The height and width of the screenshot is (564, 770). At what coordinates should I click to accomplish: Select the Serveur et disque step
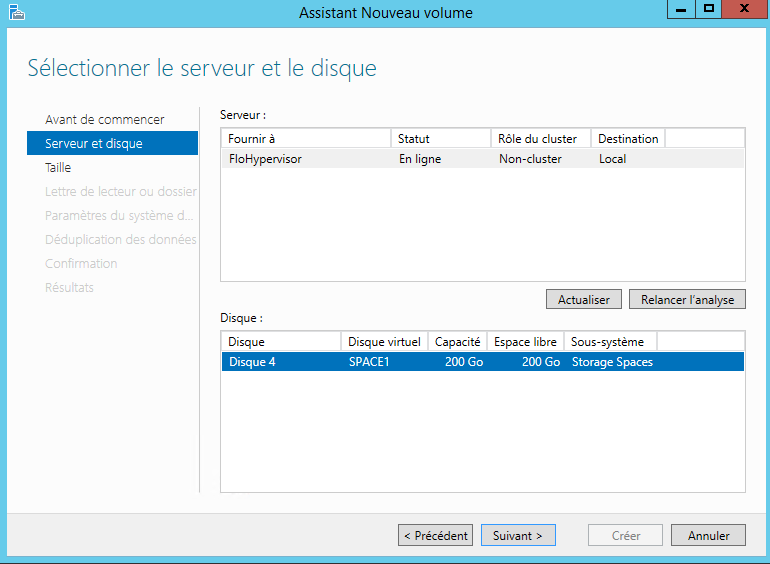[x=94, y=144]
